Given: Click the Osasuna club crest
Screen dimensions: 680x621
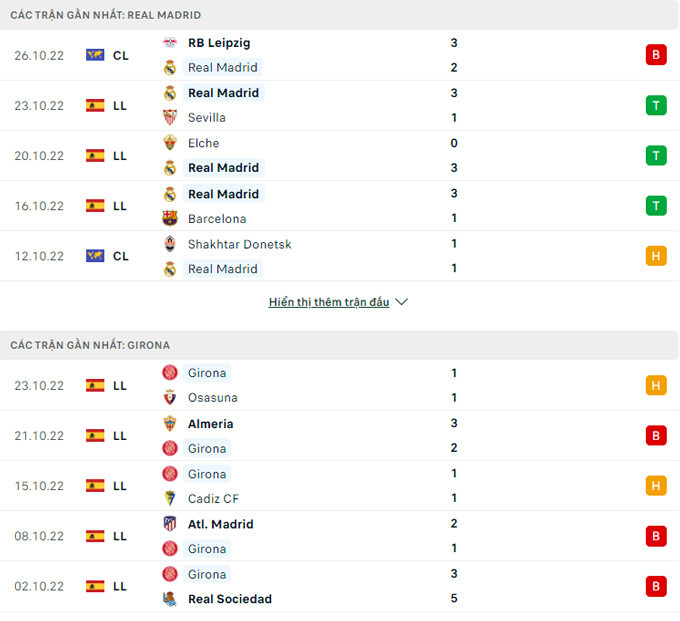Looking at the screenshot, I should tap(170, 398).
